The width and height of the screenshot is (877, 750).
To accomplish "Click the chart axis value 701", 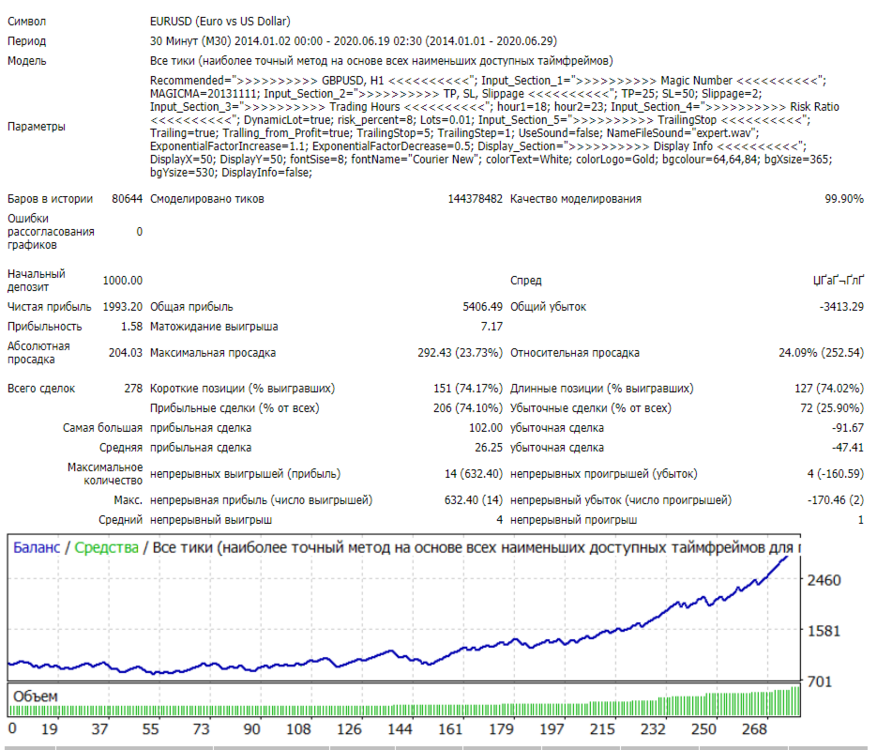I will (819, 681).
